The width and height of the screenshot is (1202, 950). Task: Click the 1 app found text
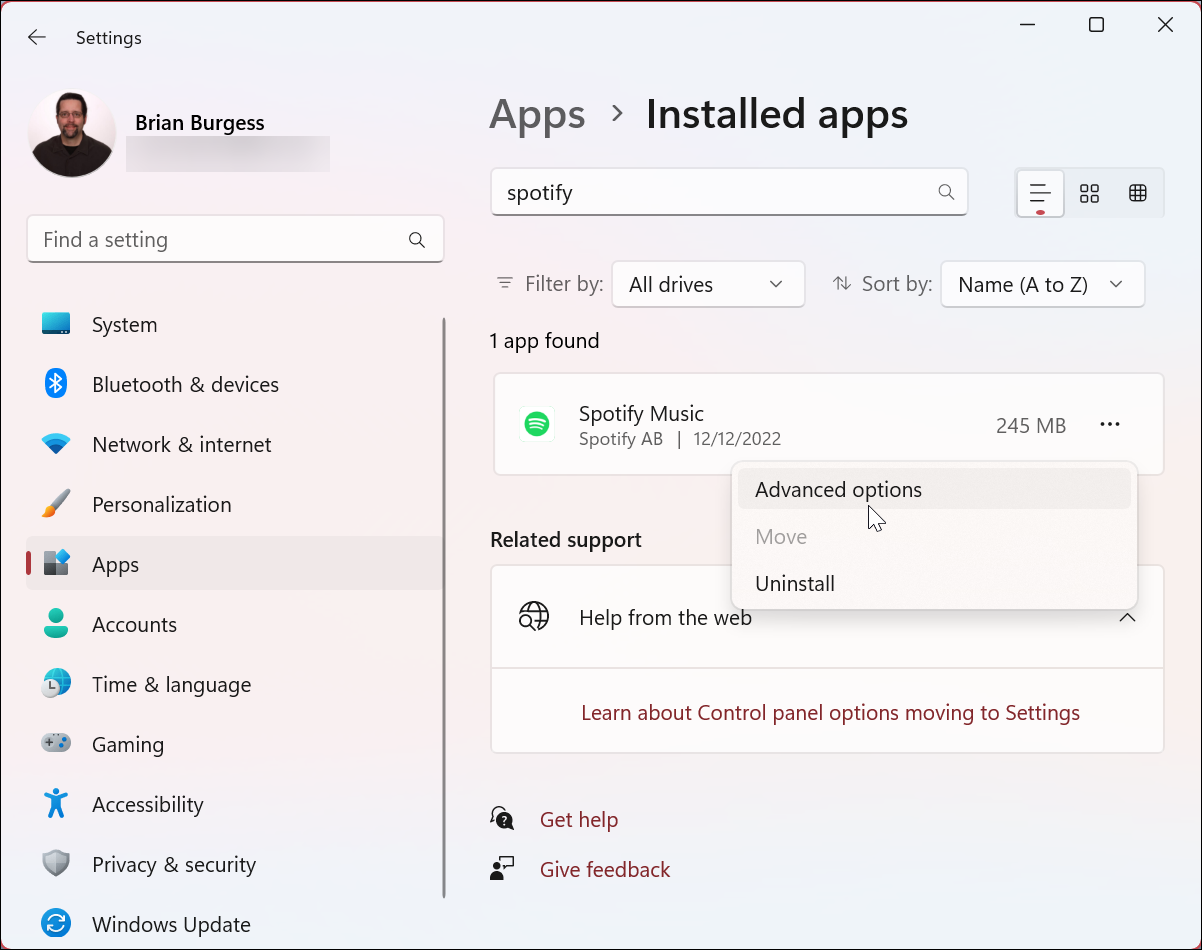click(x=544, y=341)
